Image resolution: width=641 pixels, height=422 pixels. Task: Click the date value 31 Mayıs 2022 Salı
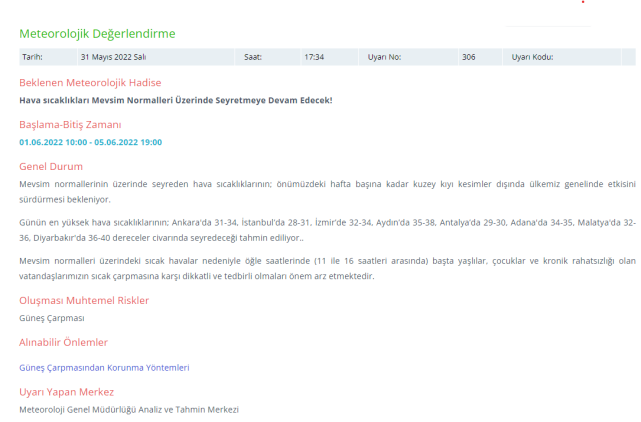(113, 58)
